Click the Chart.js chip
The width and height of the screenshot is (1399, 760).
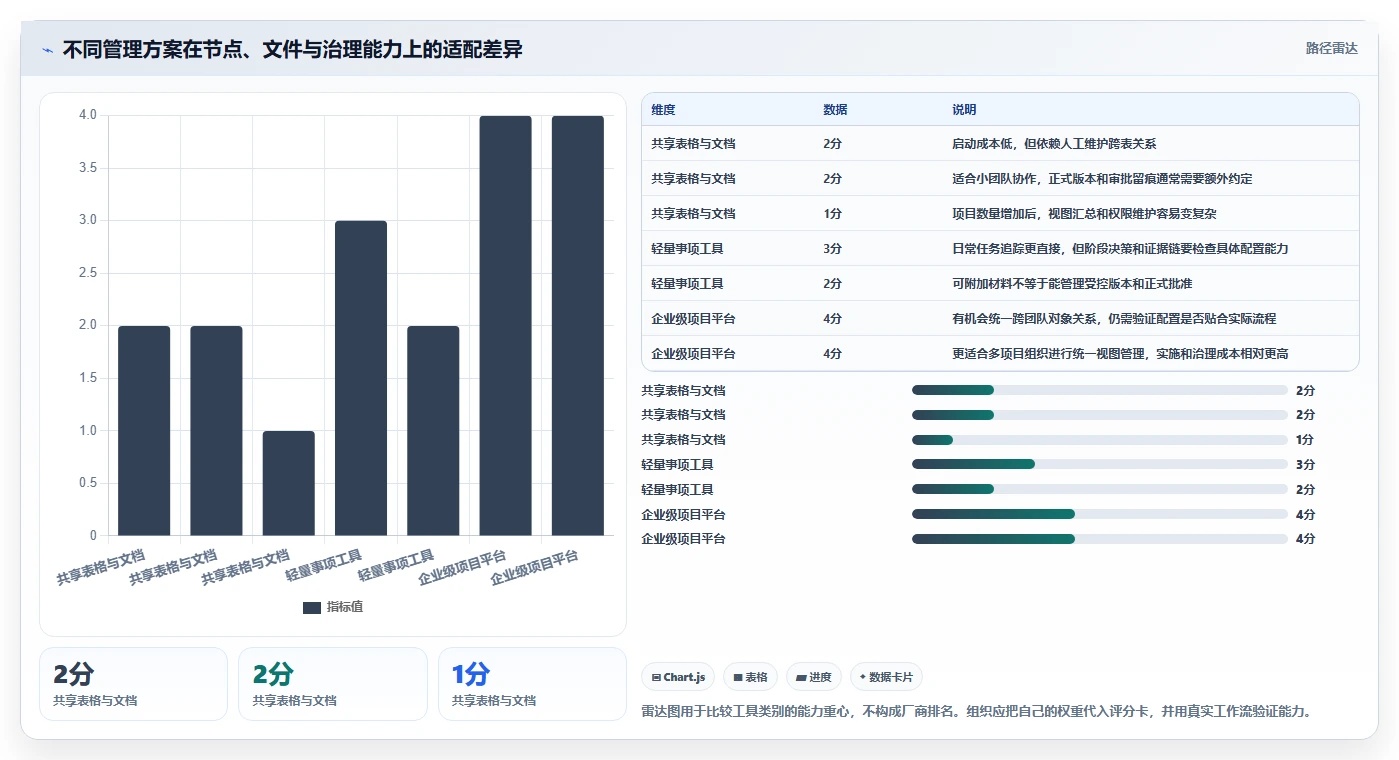(x=678, y=677)
